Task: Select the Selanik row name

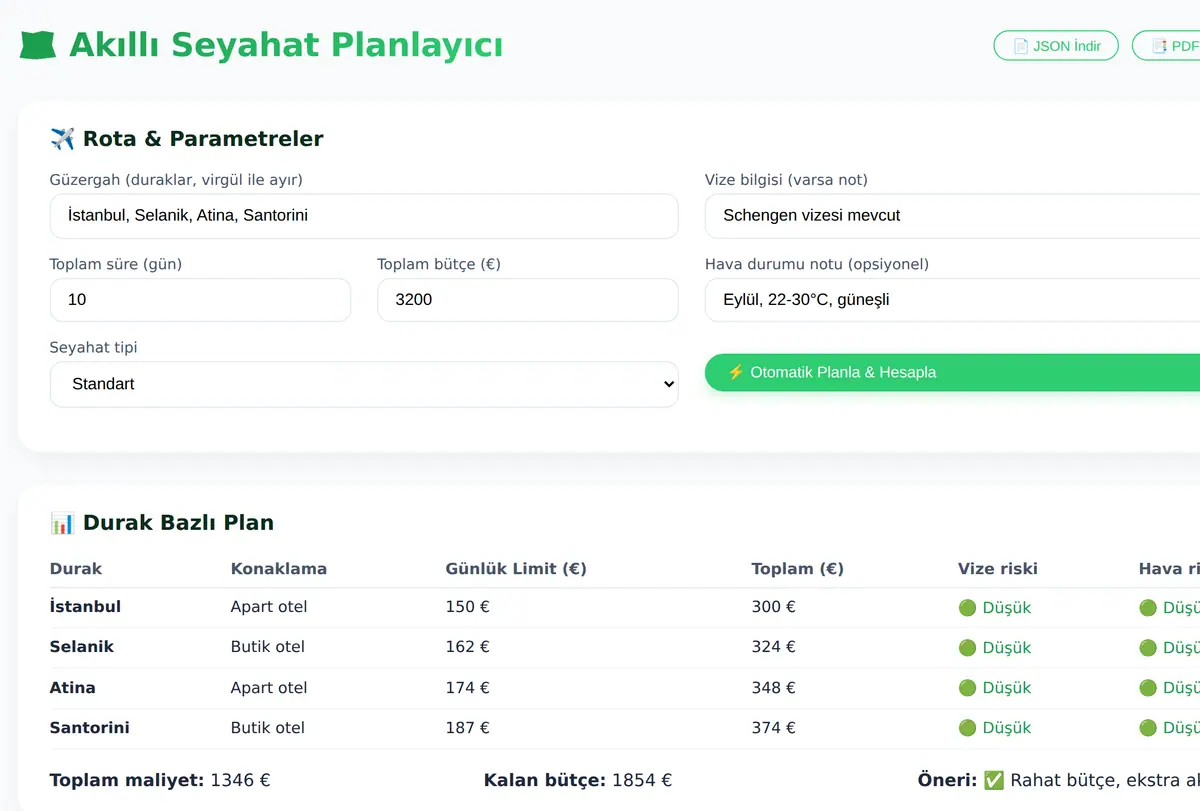Action: [82, 647]
